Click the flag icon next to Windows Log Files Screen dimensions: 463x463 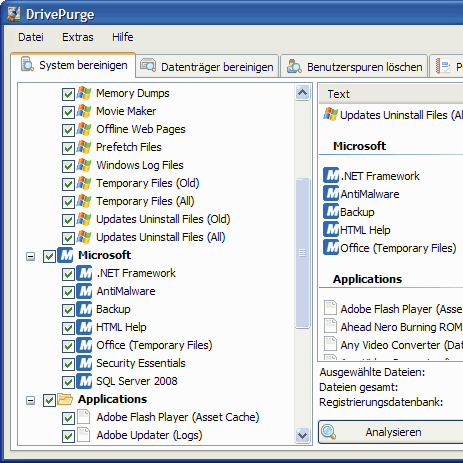pos(84,165)
